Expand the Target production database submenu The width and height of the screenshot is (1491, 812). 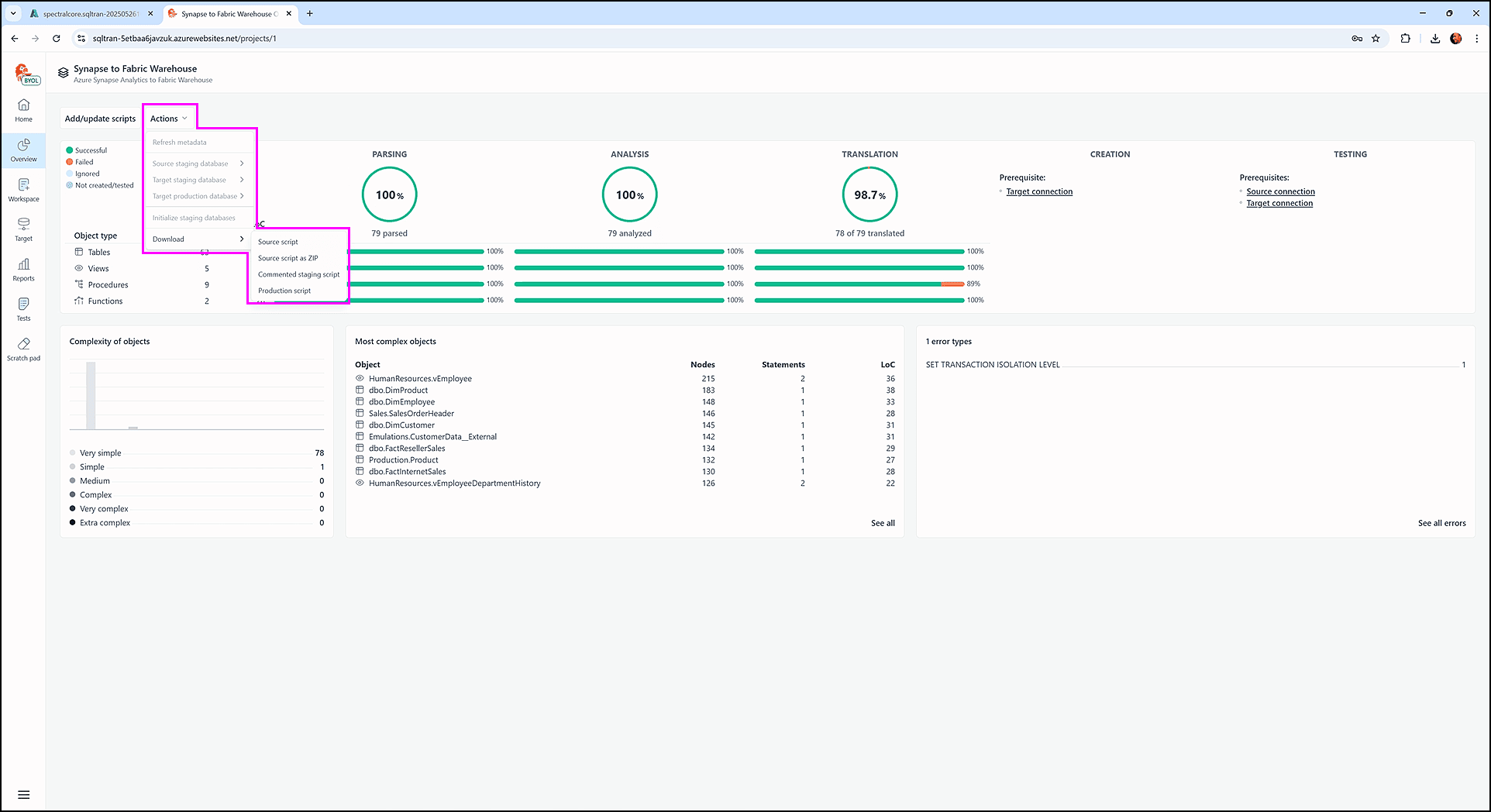[x=198, y=196]
